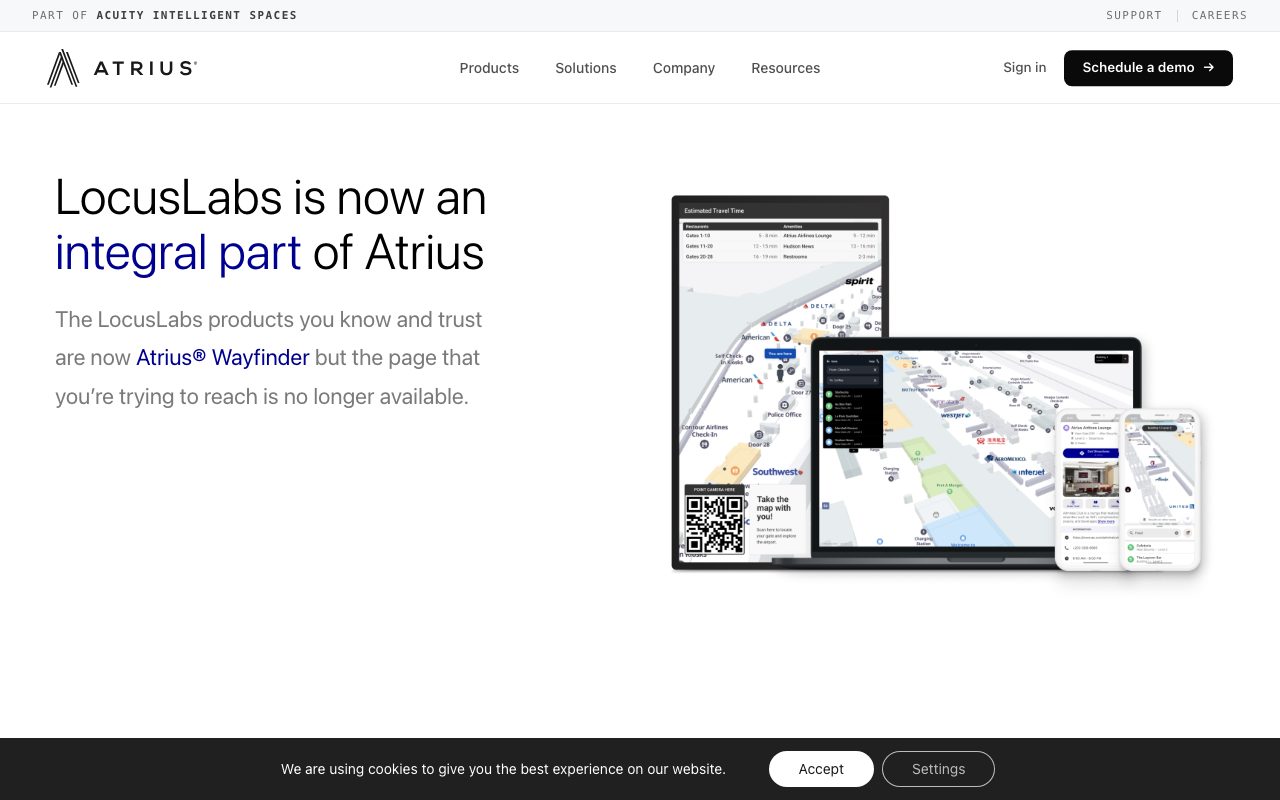Screen dimensions: 1280x800
Task: Open the Resources menu
Action: [786, 68]
